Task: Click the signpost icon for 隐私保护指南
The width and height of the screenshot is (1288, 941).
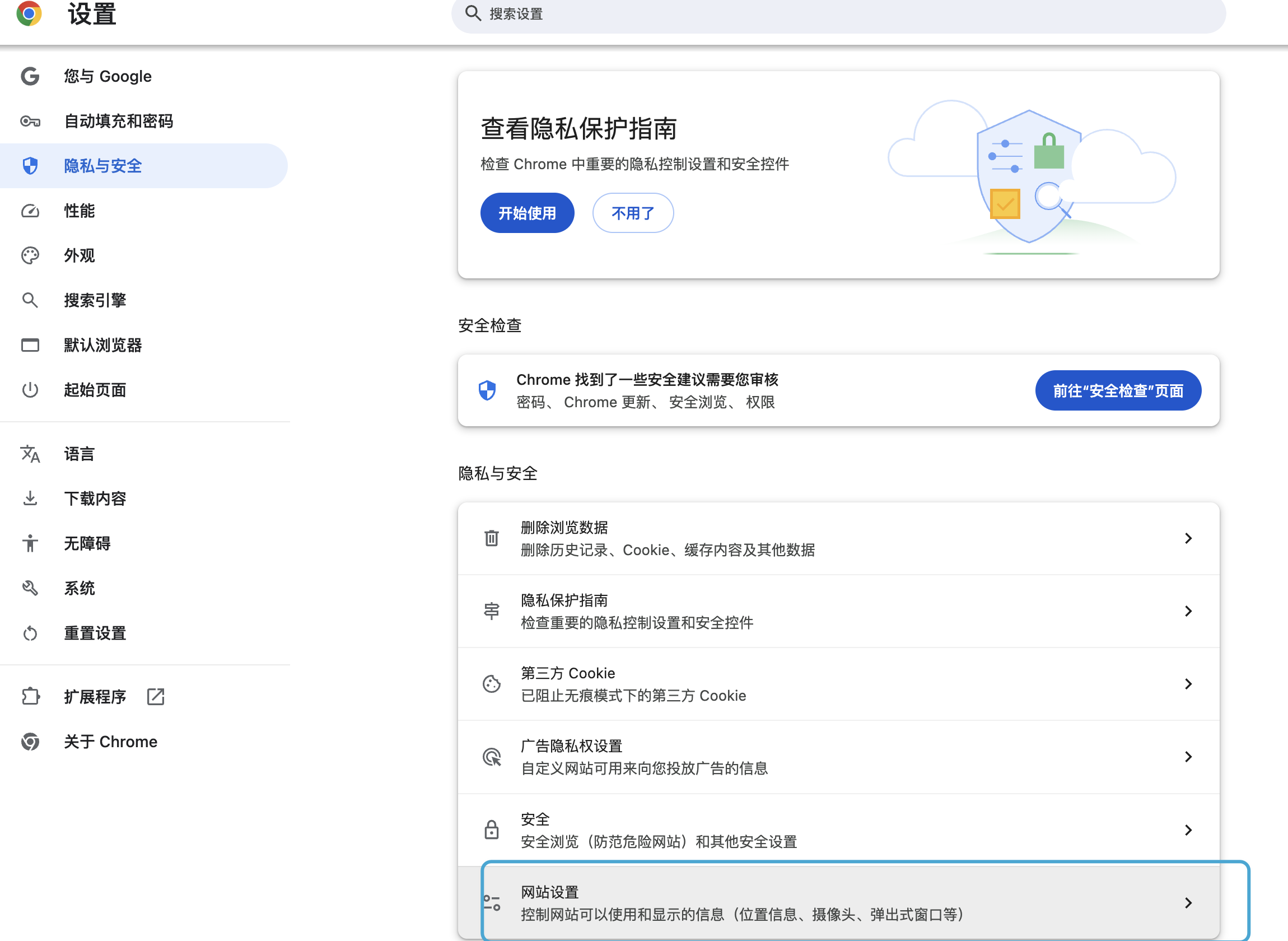Action: pyautogui.click(x=491, y=611)
